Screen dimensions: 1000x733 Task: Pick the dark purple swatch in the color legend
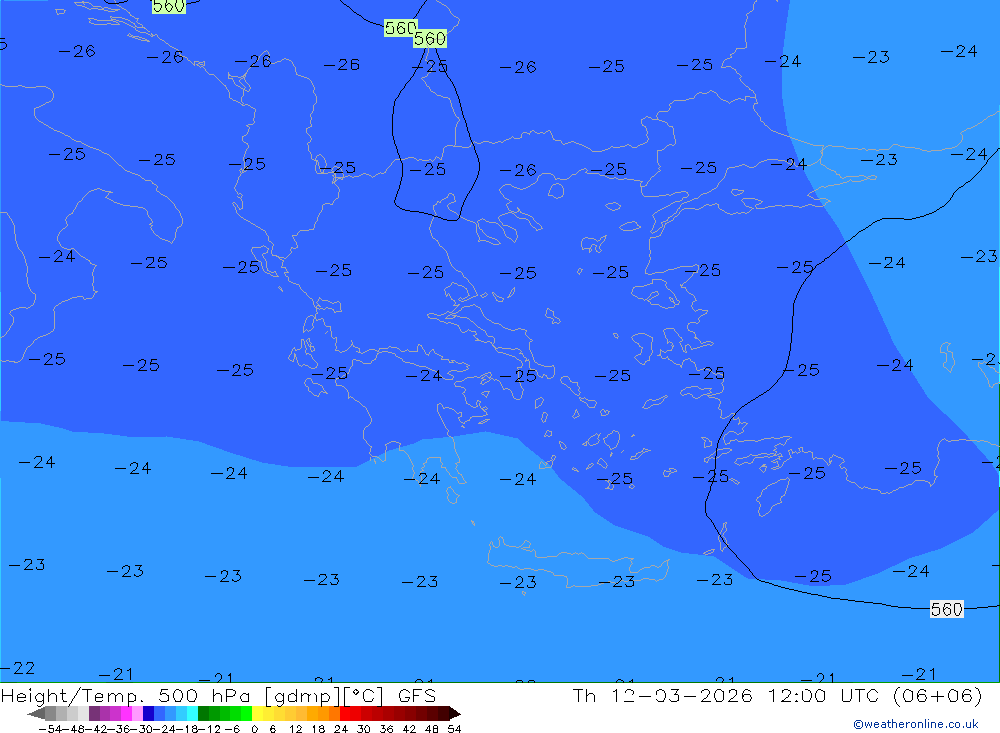(x=94, y=713)
